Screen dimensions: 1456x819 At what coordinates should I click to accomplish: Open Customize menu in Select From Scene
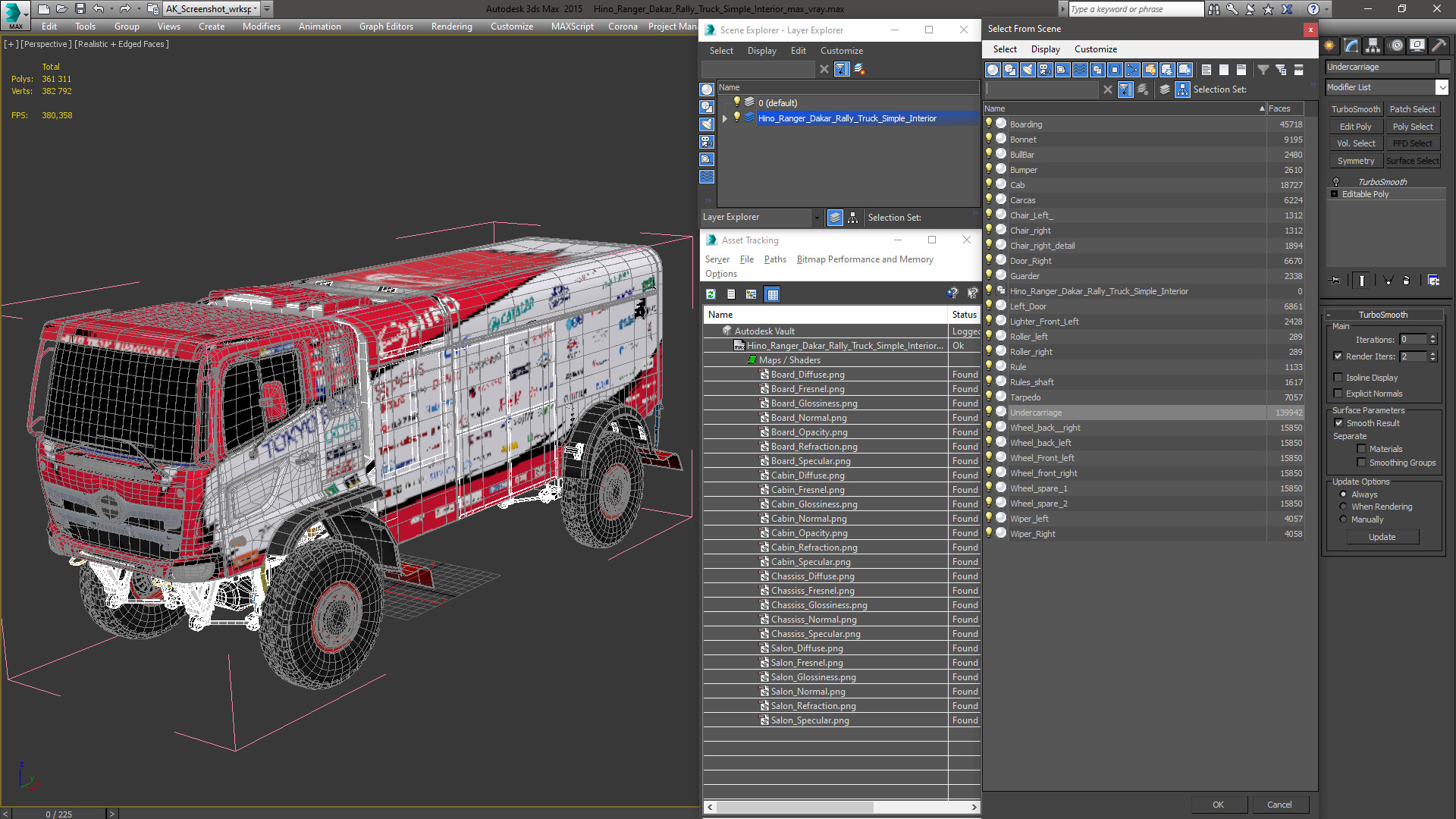(1095, 49)
